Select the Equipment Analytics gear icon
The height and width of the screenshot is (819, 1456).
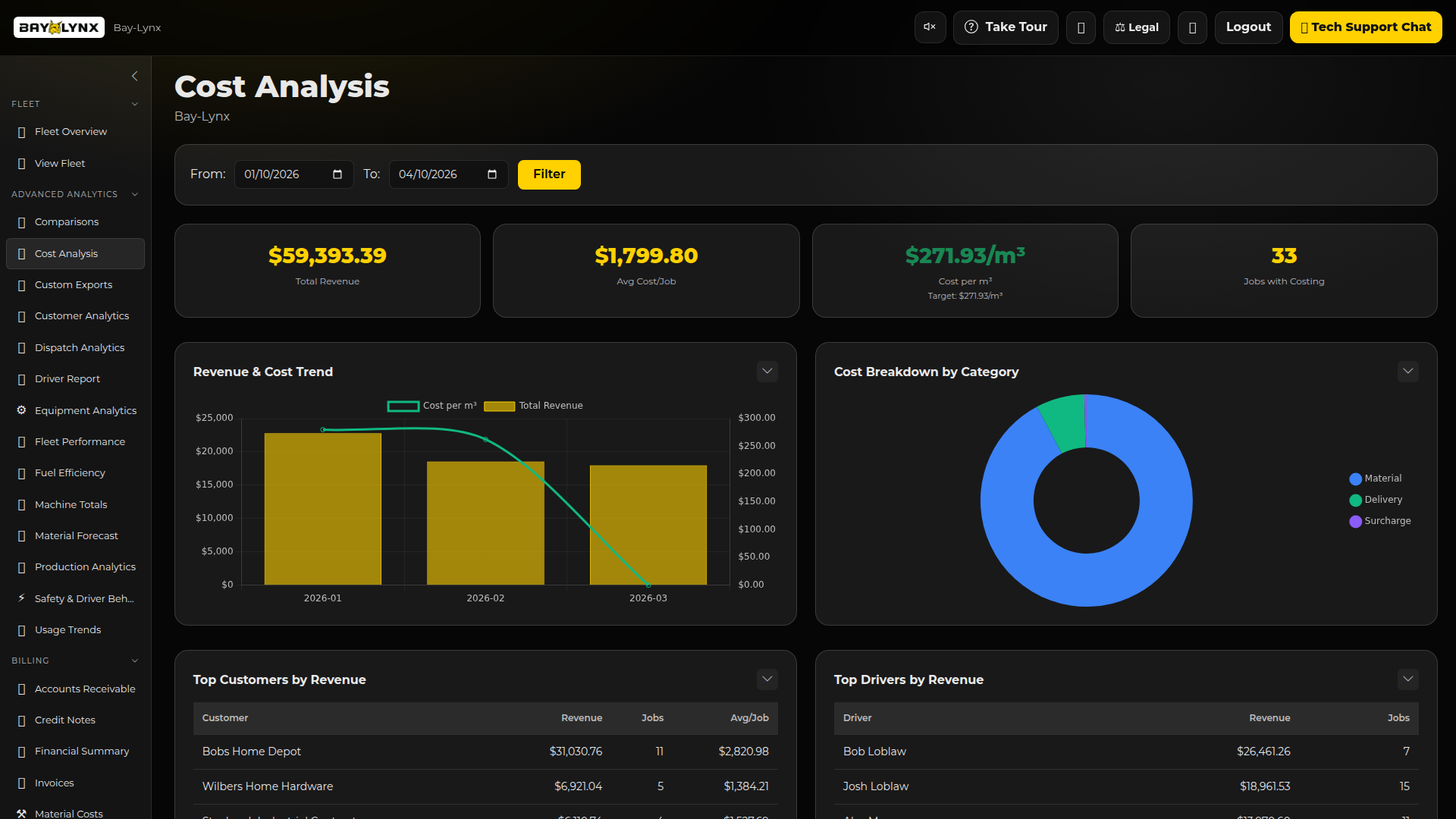click(x=20, y=409)
